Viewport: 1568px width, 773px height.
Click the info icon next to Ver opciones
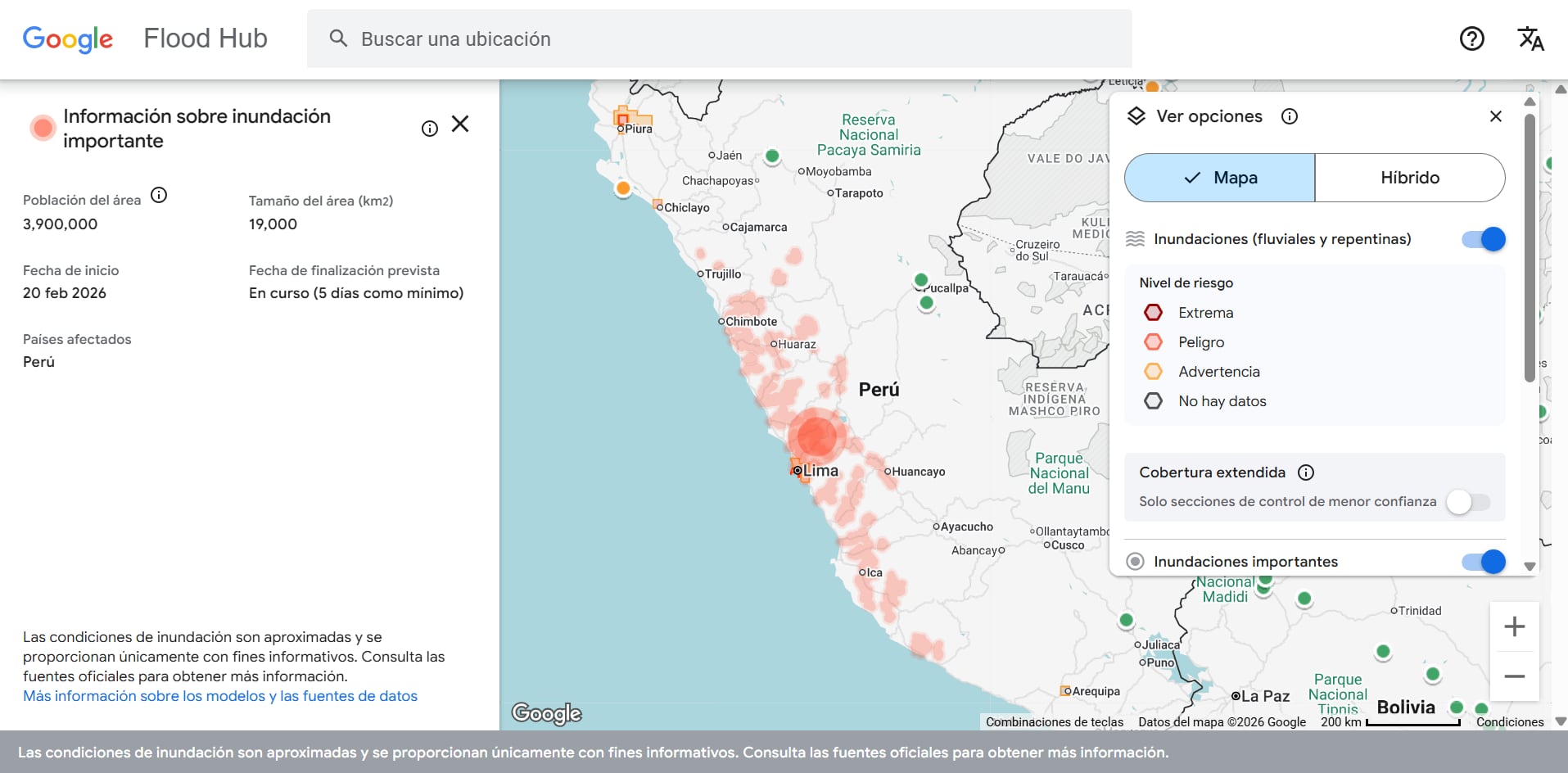click(x=1289, y=116)
